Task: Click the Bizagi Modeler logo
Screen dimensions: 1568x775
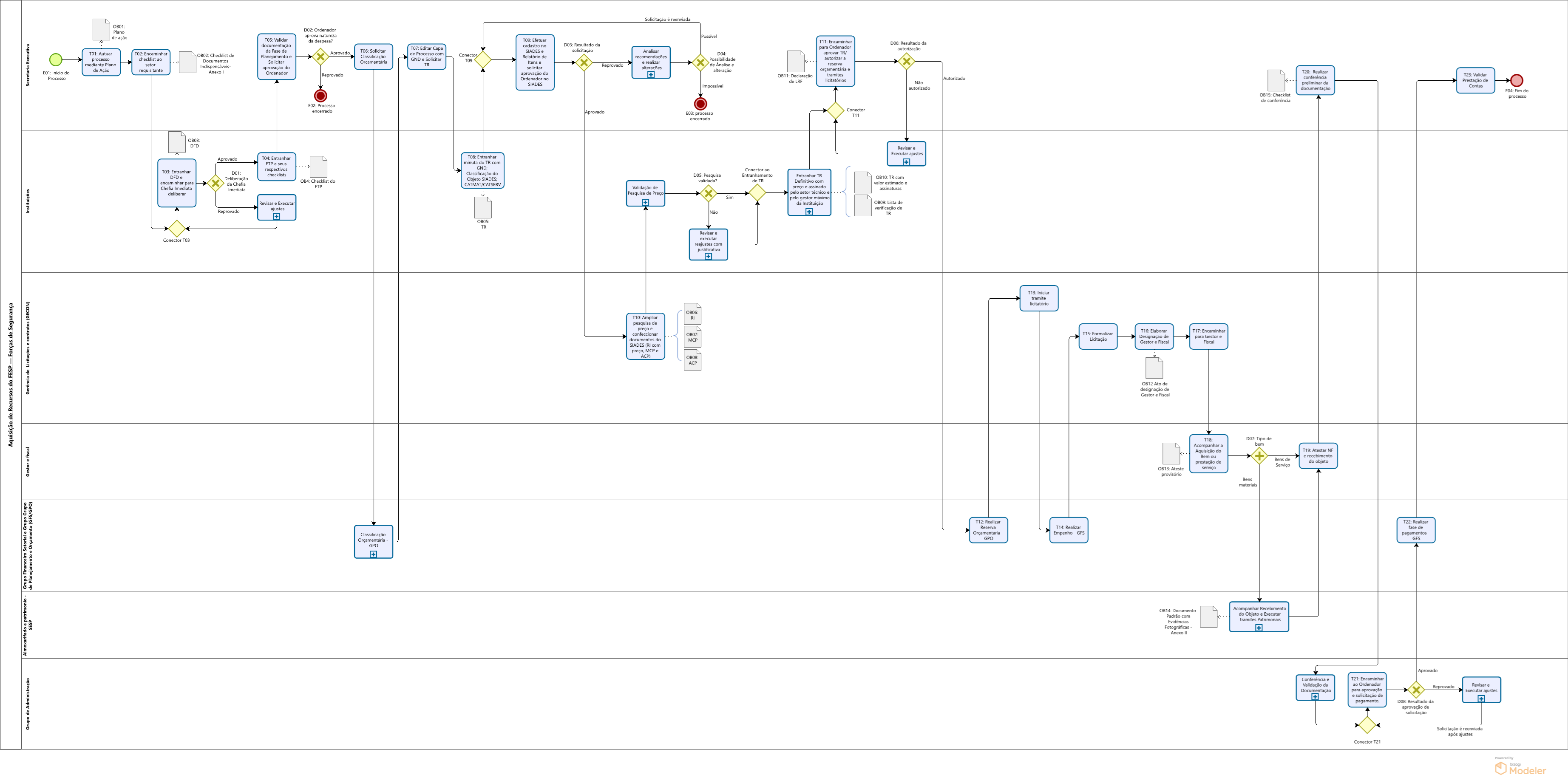Action: coord(1520,768)
